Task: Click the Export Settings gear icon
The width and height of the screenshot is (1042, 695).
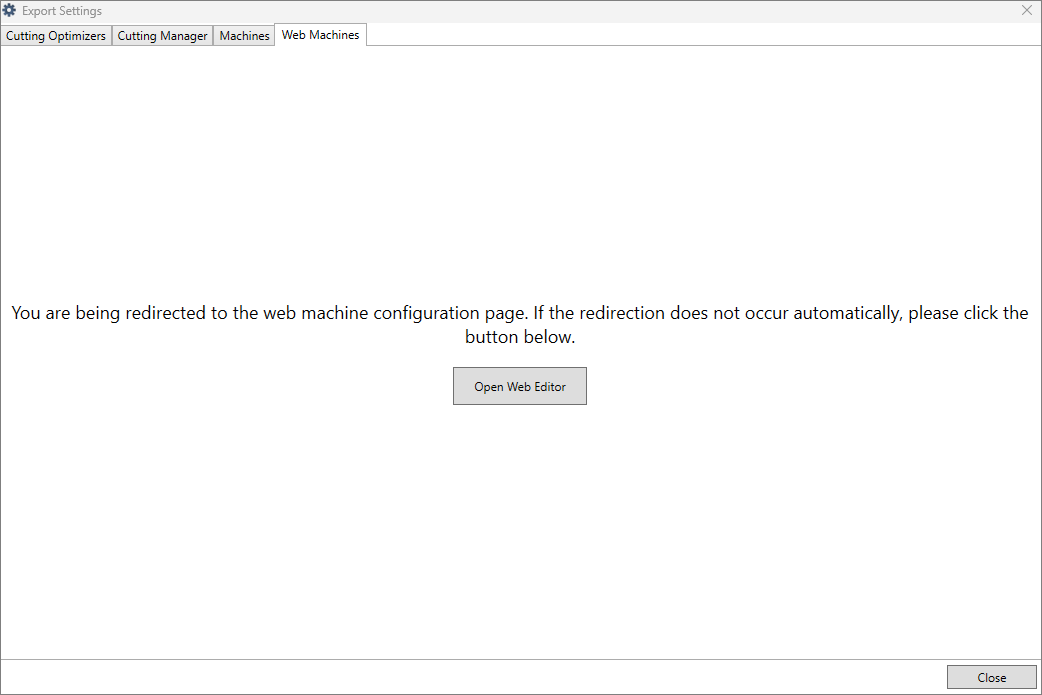Action: click(9, 11)
